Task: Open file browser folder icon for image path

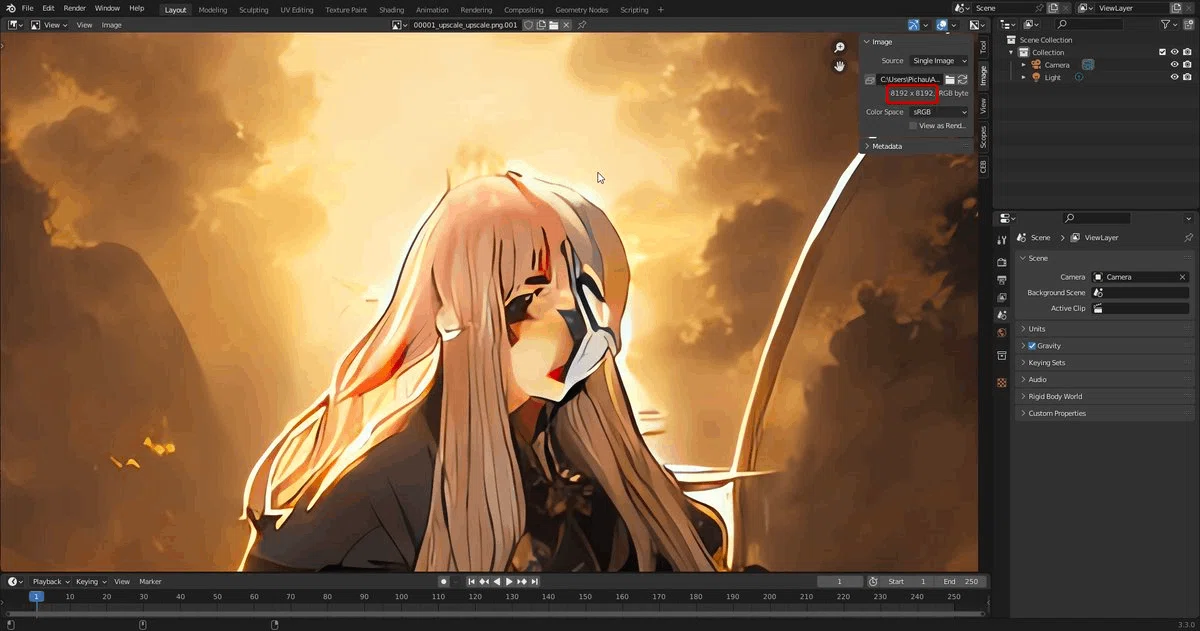Action: tap(950, 79)
